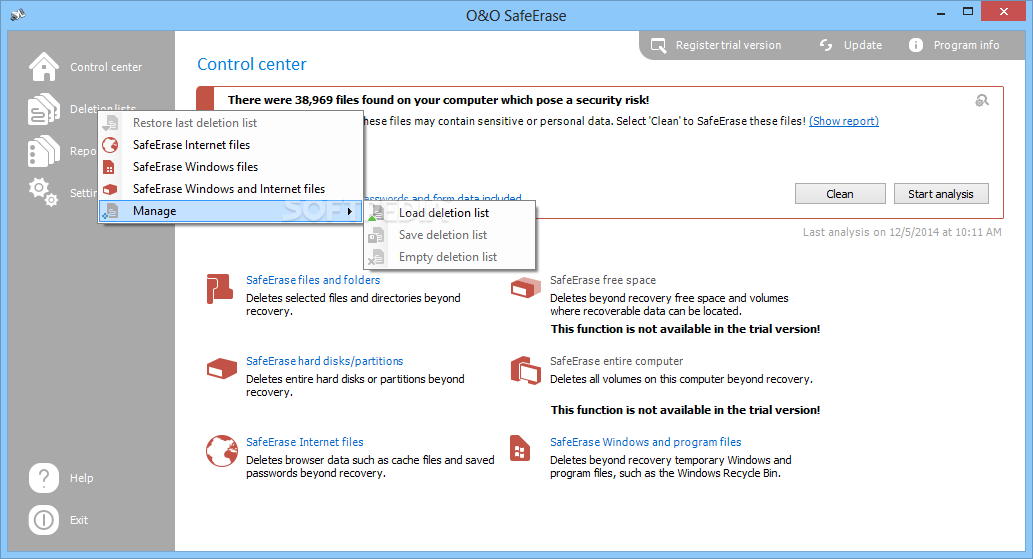This screenshot has width=1033, height=559.
Task: Select SafeErase Internet files menu entry
Action: pyautogui.click(x=231, y=145)
